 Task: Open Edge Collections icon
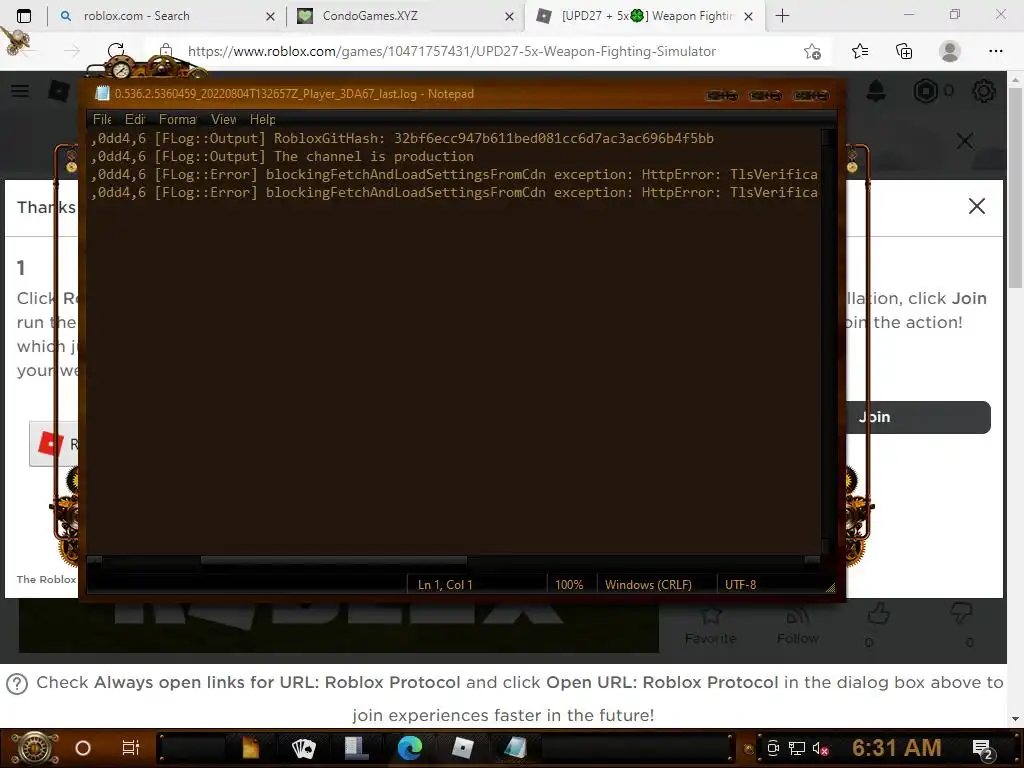click(904, 51)
